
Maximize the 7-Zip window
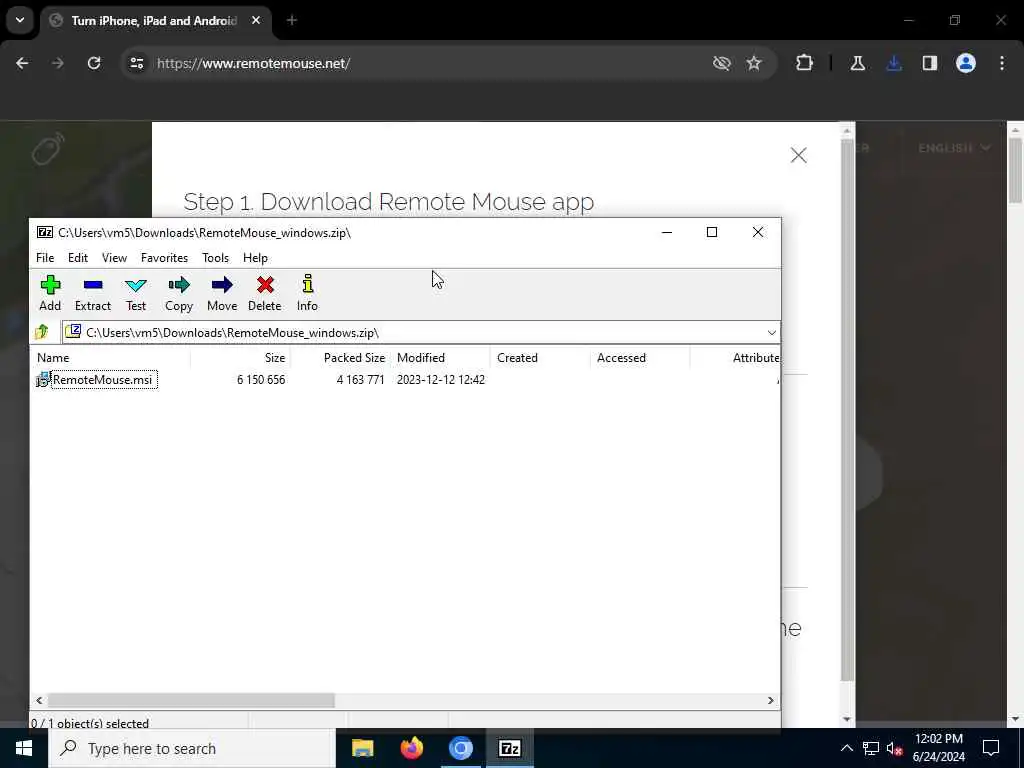click(712, 232)
